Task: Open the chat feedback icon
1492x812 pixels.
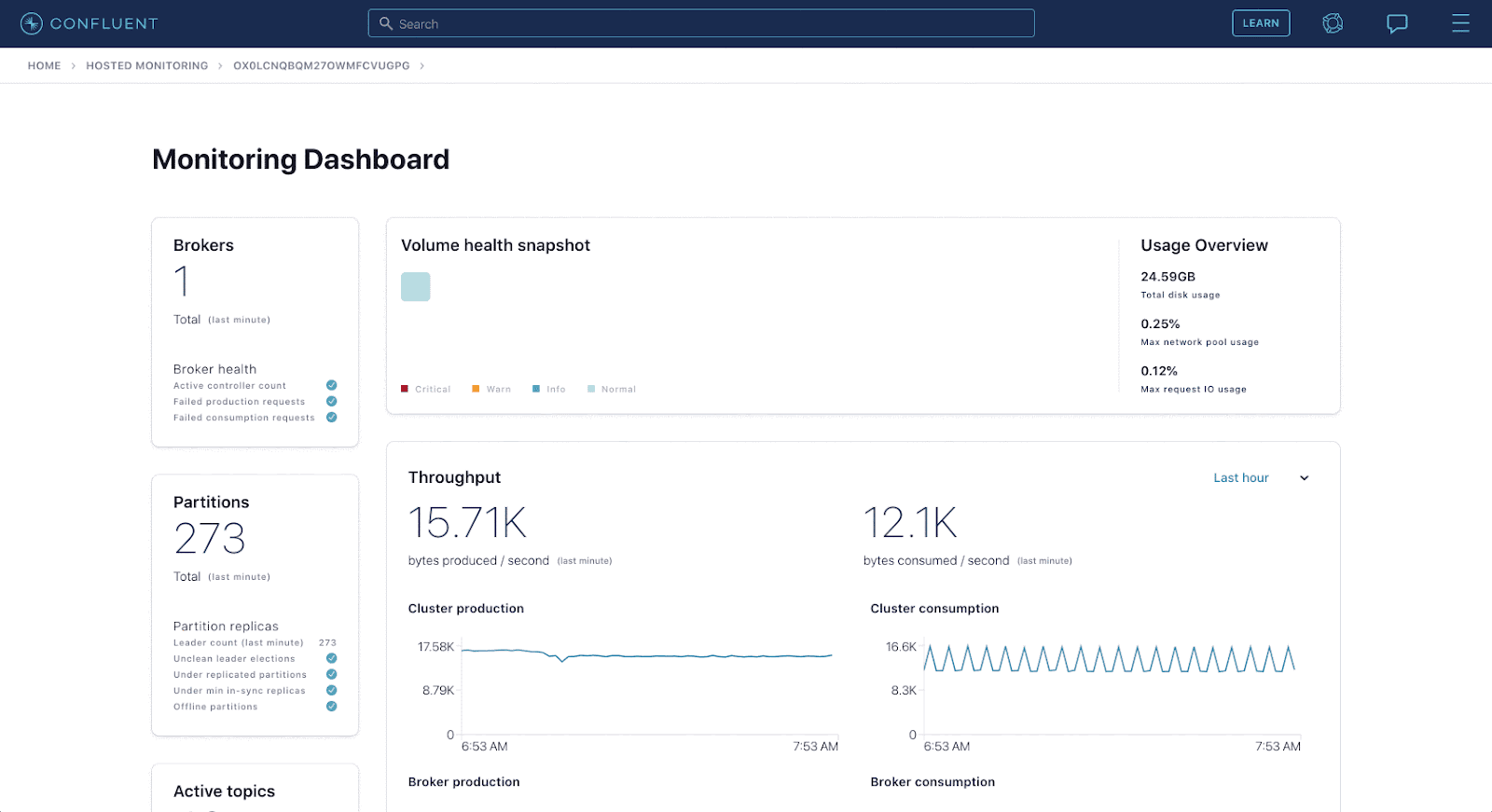Action: tap(1396, 23)
